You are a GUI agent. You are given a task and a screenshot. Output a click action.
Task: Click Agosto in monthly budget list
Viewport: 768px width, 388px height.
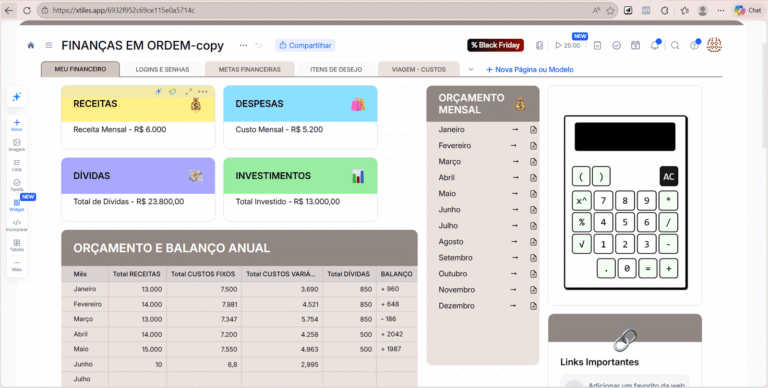(451, 242)
